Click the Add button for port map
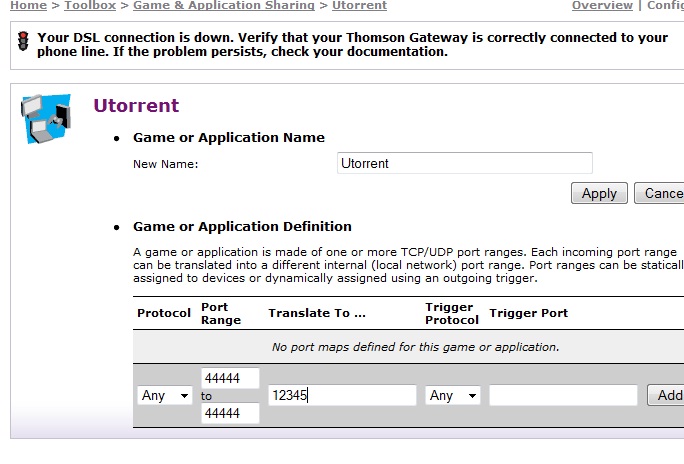 667,395
